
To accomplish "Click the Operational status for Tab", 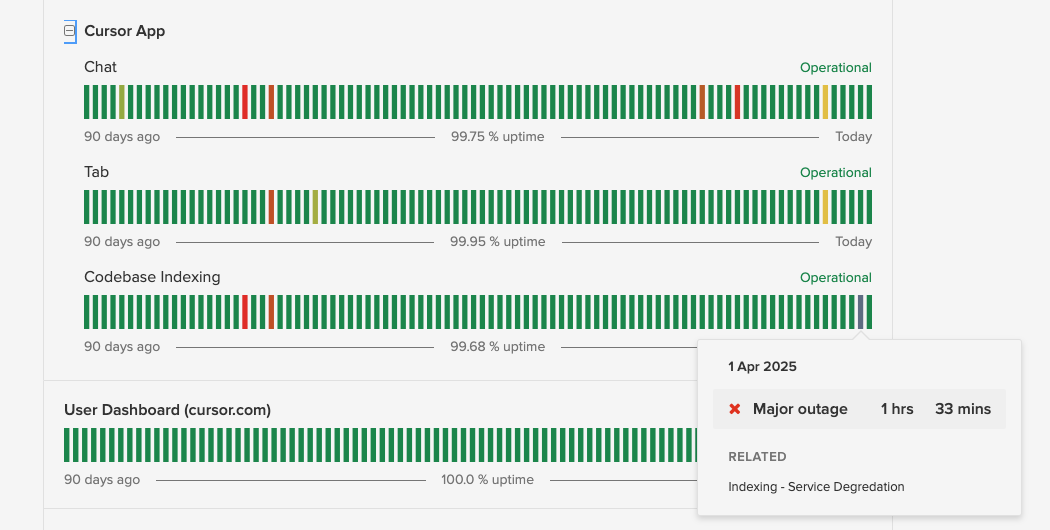I will [836, 173].
